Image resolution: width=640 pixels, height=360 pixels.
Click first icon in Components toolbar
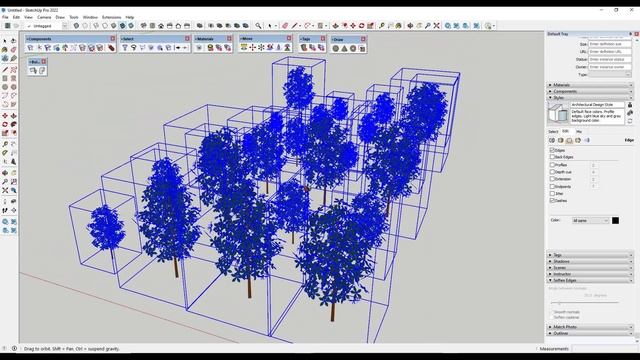30,48
